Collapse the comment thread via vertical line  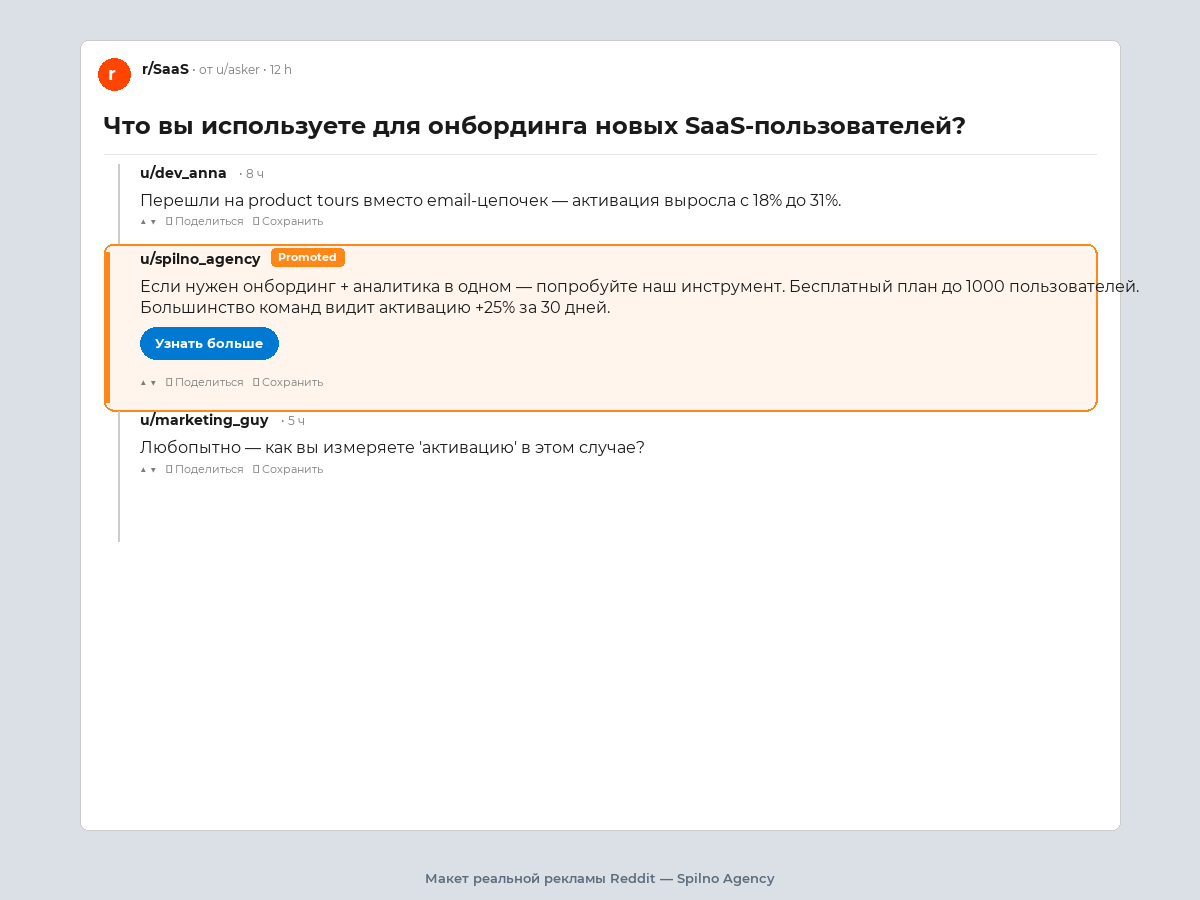point(119,352)
